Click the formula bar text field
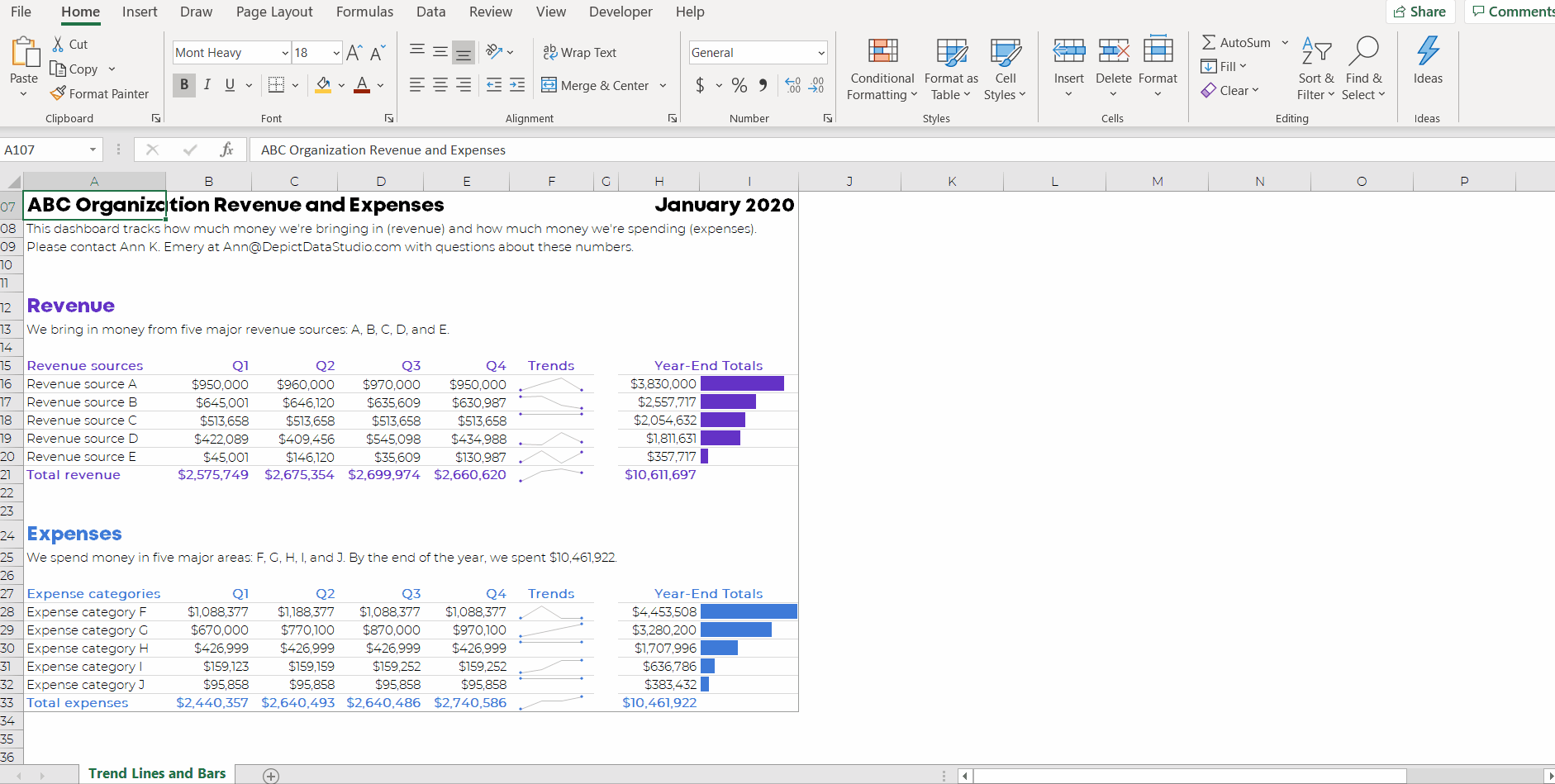The width and height of the screenshot is (1555, 784). click(902, 150)
